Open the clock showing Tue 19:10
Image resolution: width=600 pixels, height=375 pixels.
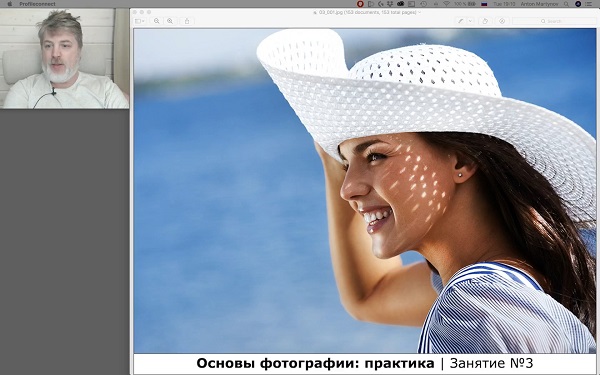click(504, 4)
